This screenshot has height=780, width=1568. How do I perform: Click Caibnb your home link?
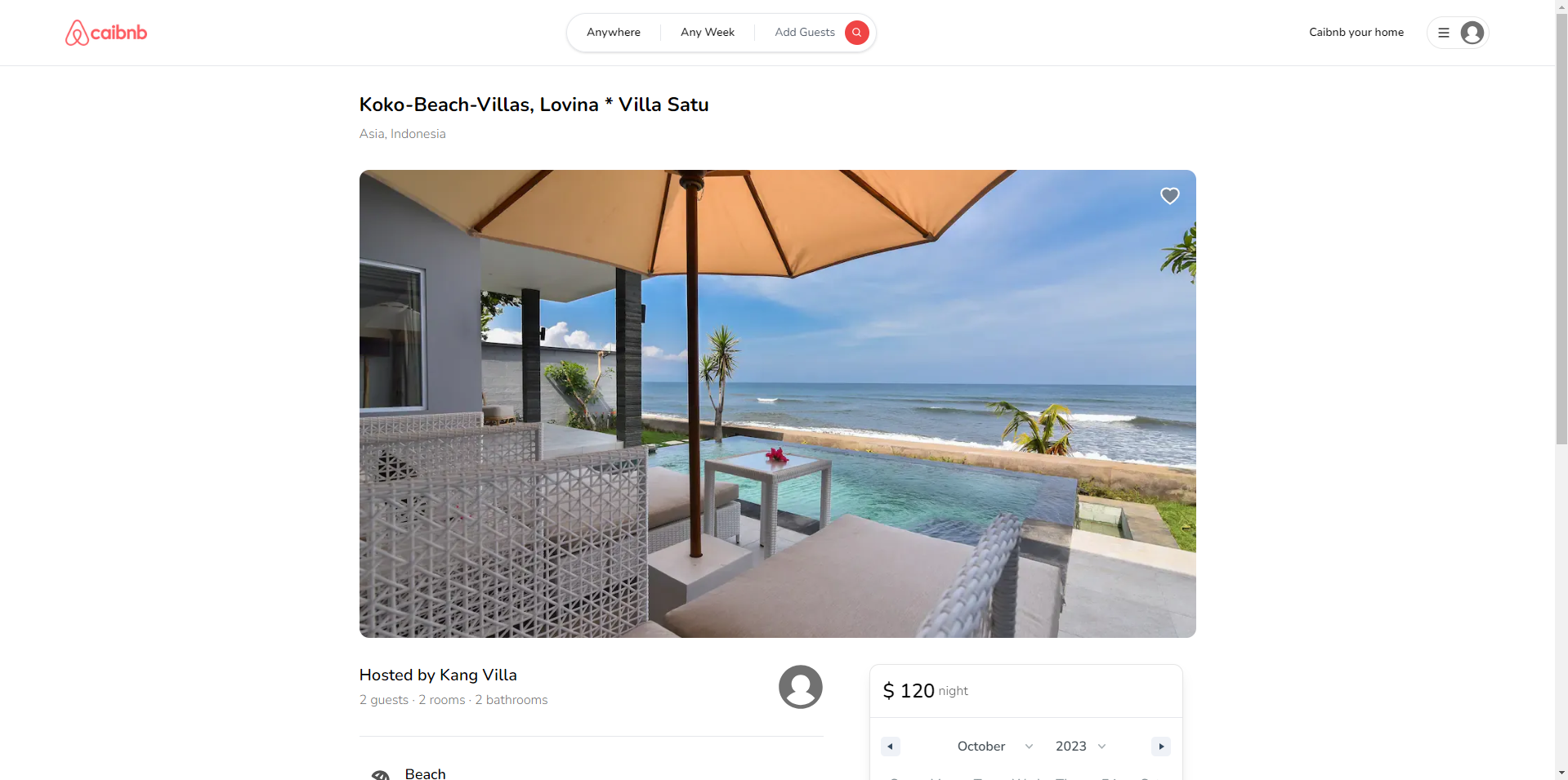[1356, 33]
